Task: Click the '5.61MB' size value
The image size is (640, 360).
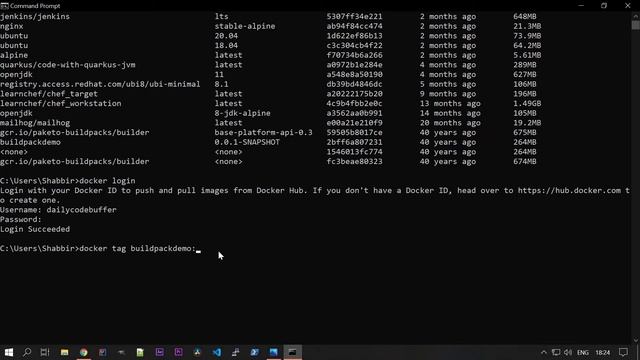Action: coord(527,55)
